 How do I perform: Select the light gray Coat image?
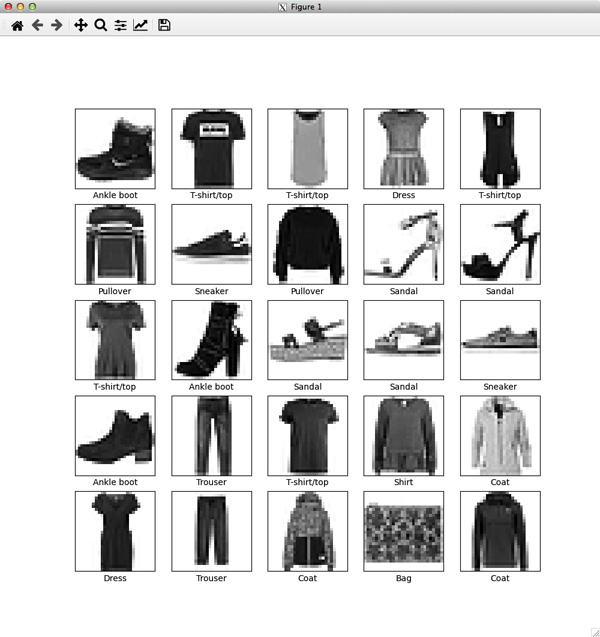(x=500, y=436)
